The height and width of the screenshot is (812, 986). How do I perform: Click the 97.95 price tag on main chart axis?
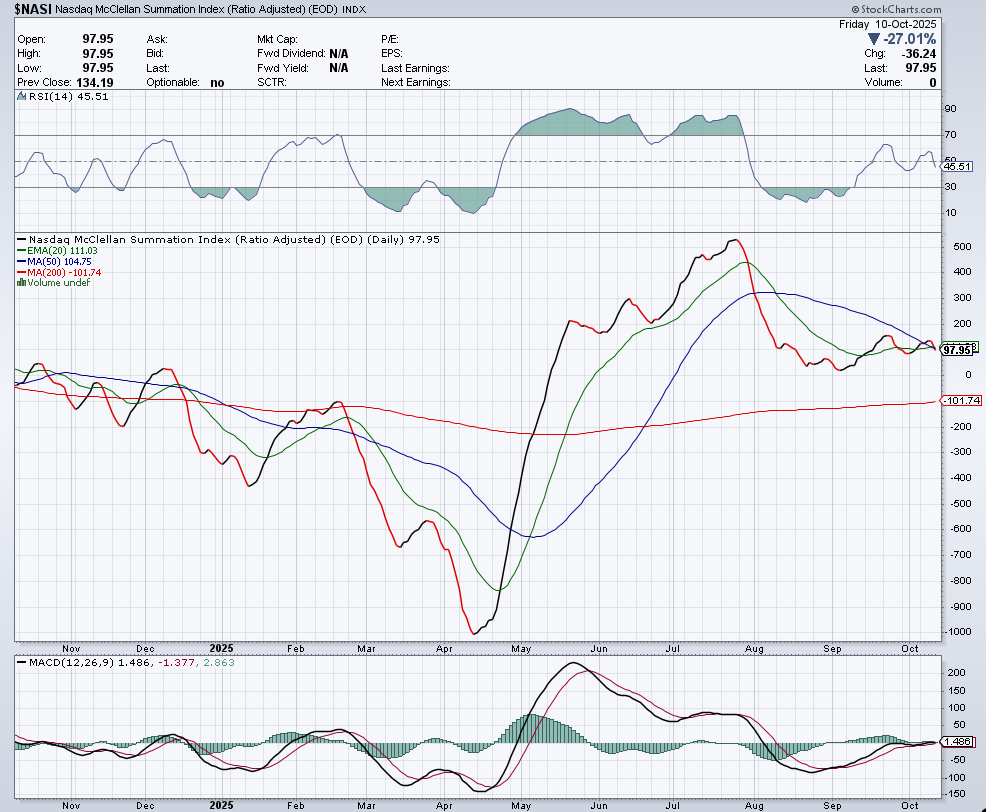click(958, 350)
